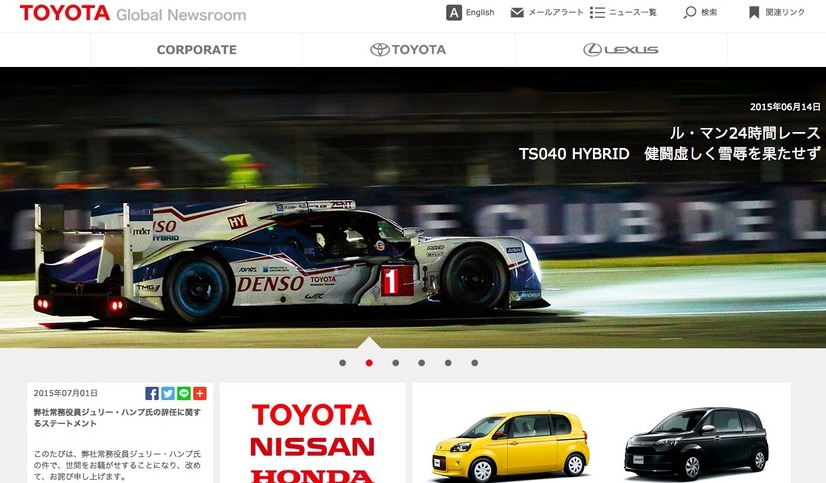
Task: Open the Le Mans 24 hour race headline
Action: point(670,143)
